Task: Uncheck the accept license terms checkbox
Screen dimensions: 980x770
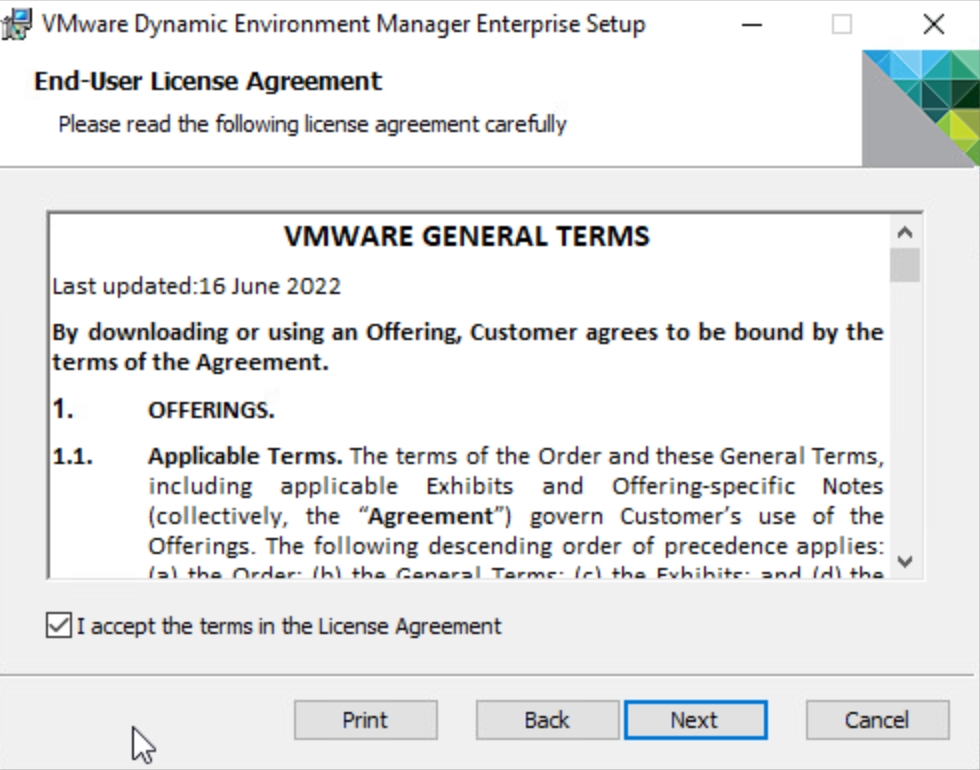Action: pyautogui.click(x=58, y=627)
